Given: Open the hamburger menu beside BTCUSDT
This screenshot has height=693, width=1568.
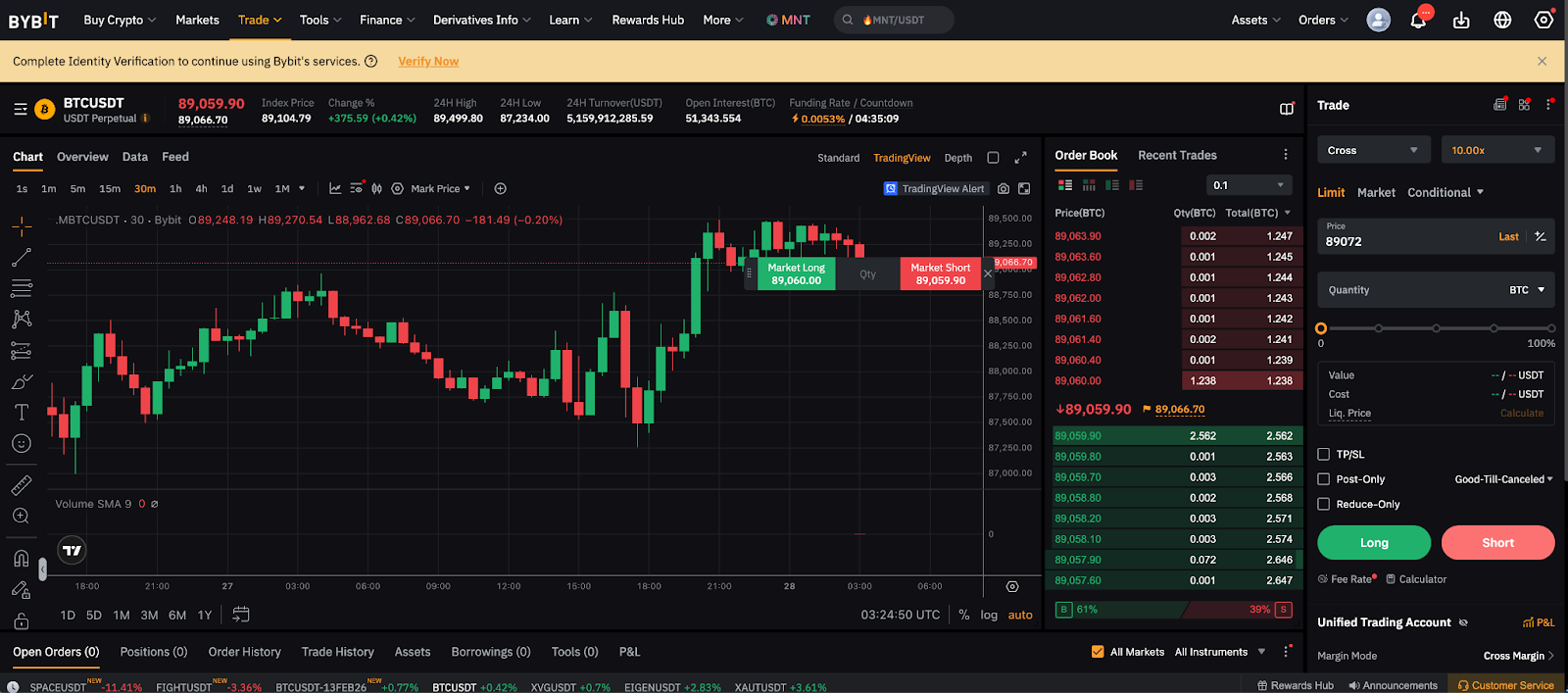Looking at the screenshot, I should (x=21, y=110).
